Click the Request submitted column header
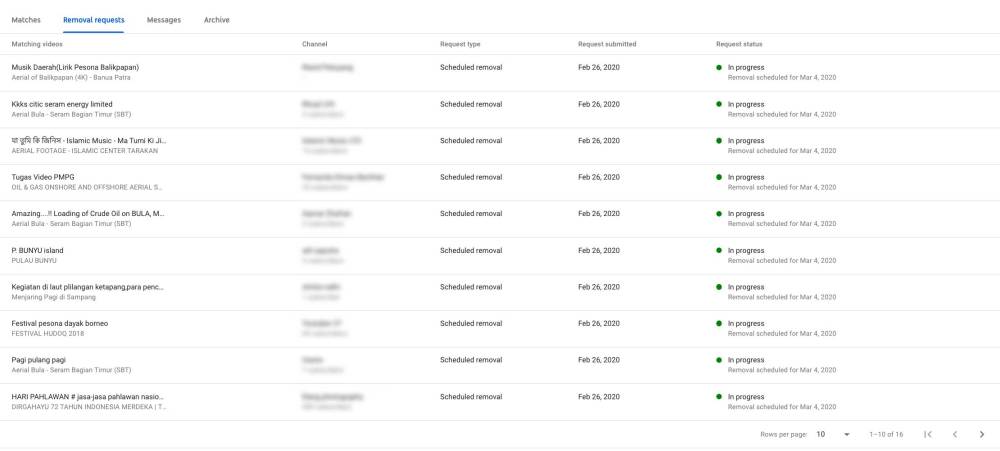The image size is (1000, 451). coord(607,44)
